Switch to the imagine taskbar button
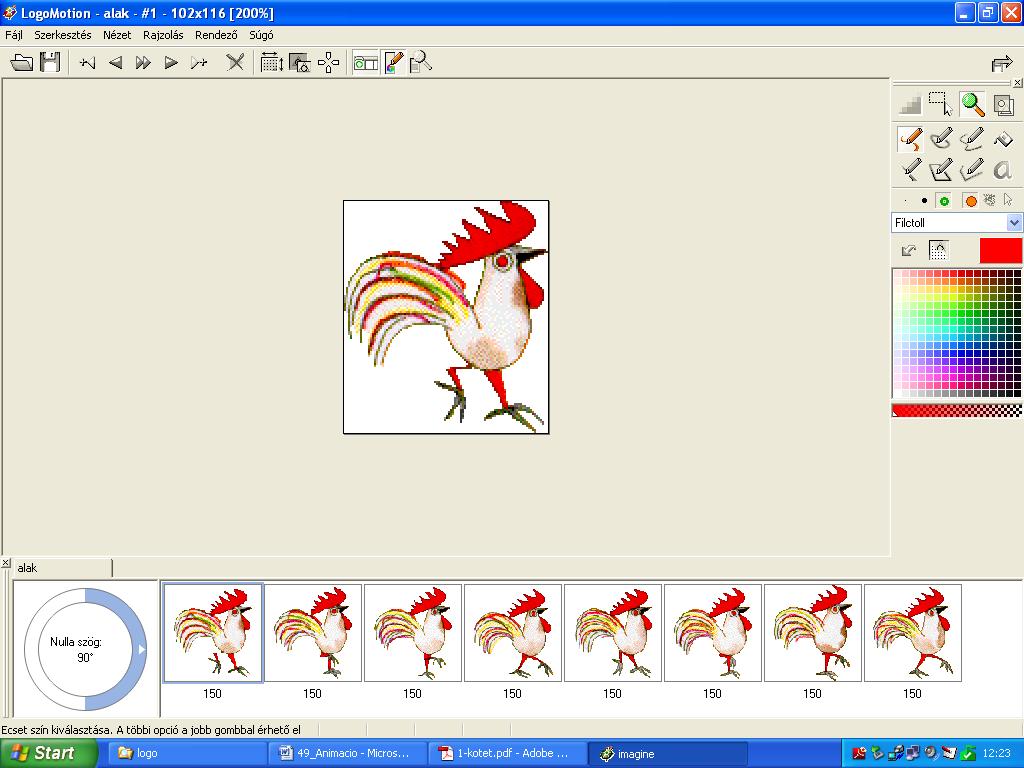Viewport: 1024px width, 768px height. tap(667, 753)
